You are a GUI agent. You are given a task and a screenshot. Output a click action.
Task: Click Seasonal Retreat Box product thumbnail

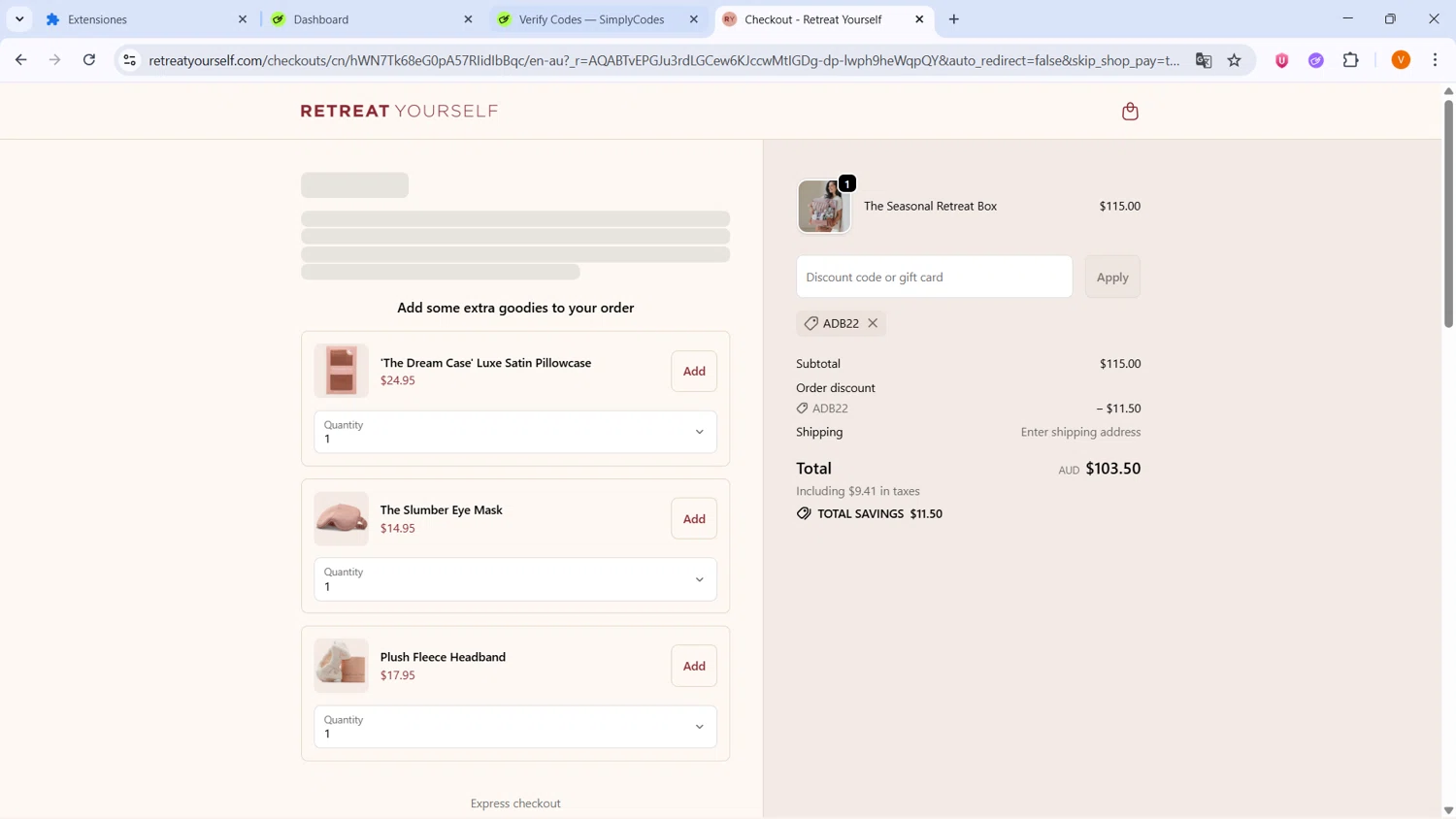pos(823,207)
